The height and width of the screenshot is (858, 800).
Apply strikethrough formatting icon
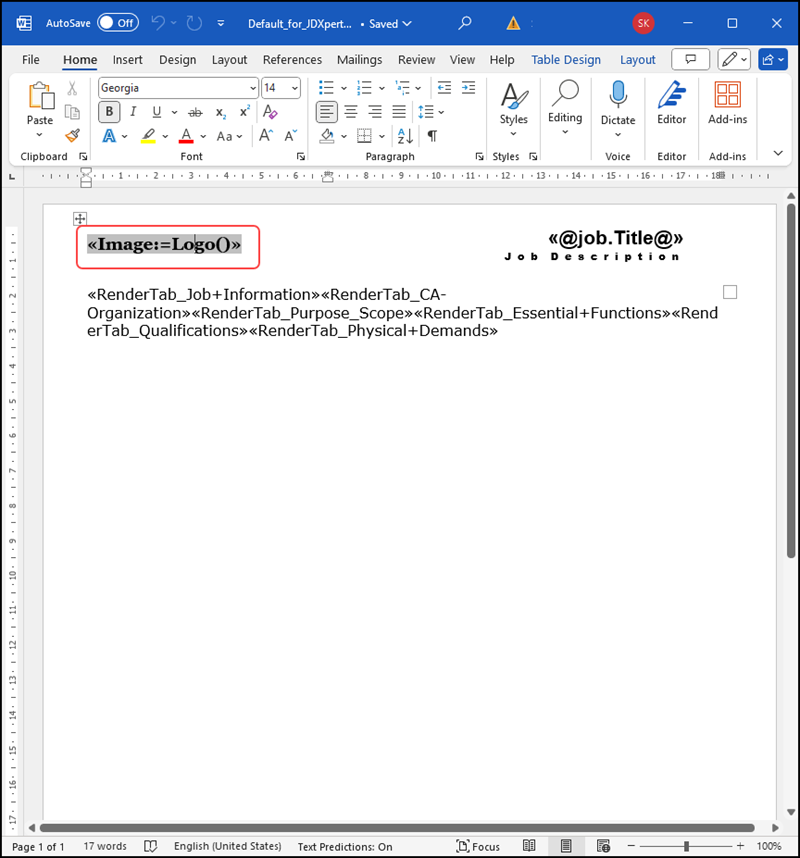(x=195, y=113)
